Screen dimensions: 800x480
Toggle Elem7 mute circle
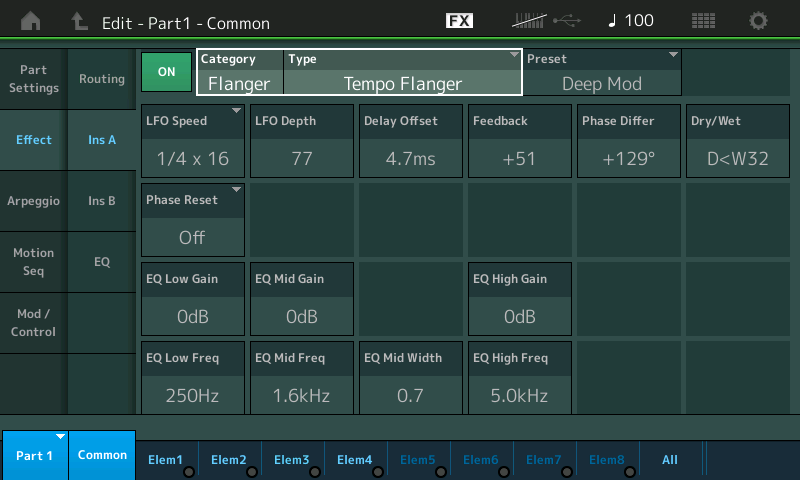pos(567,472)
